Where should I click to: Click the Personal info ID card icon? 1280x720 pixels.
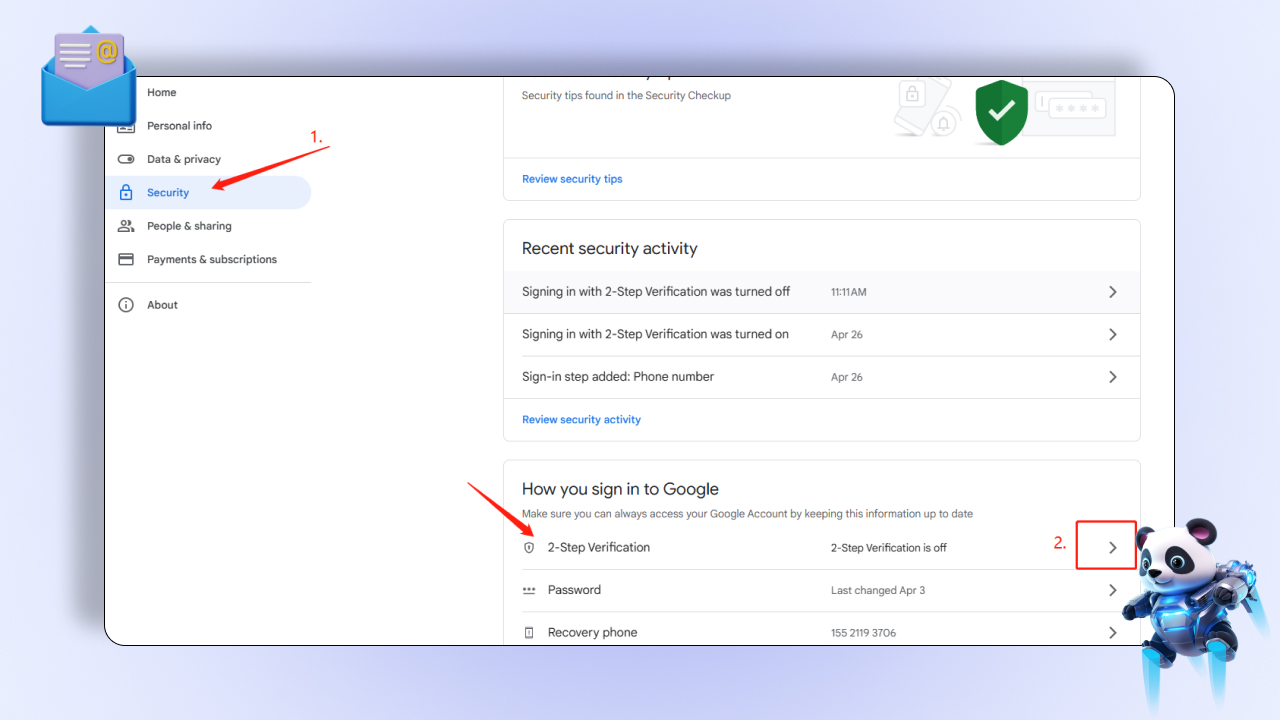tap(126, 127)
